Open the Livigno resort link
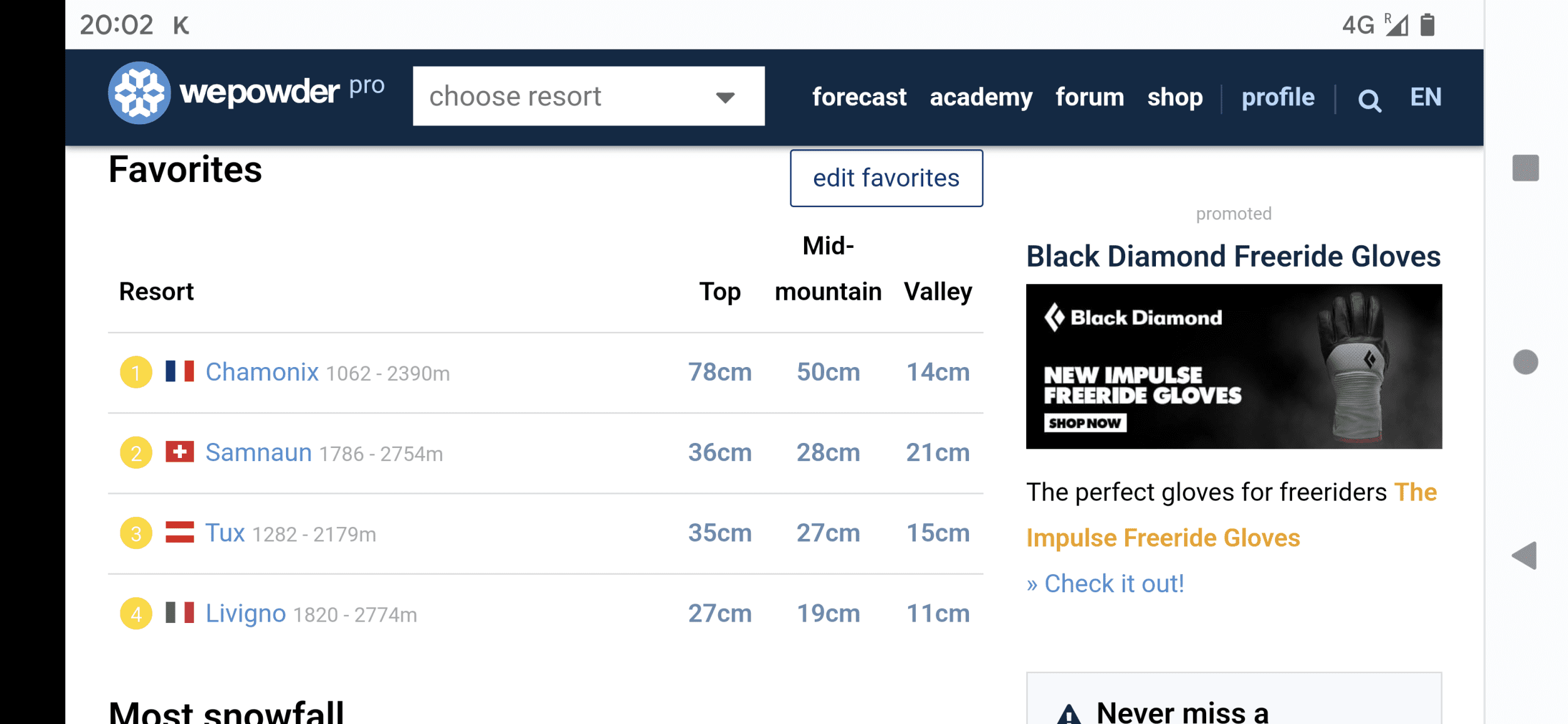 pos(246,613)
